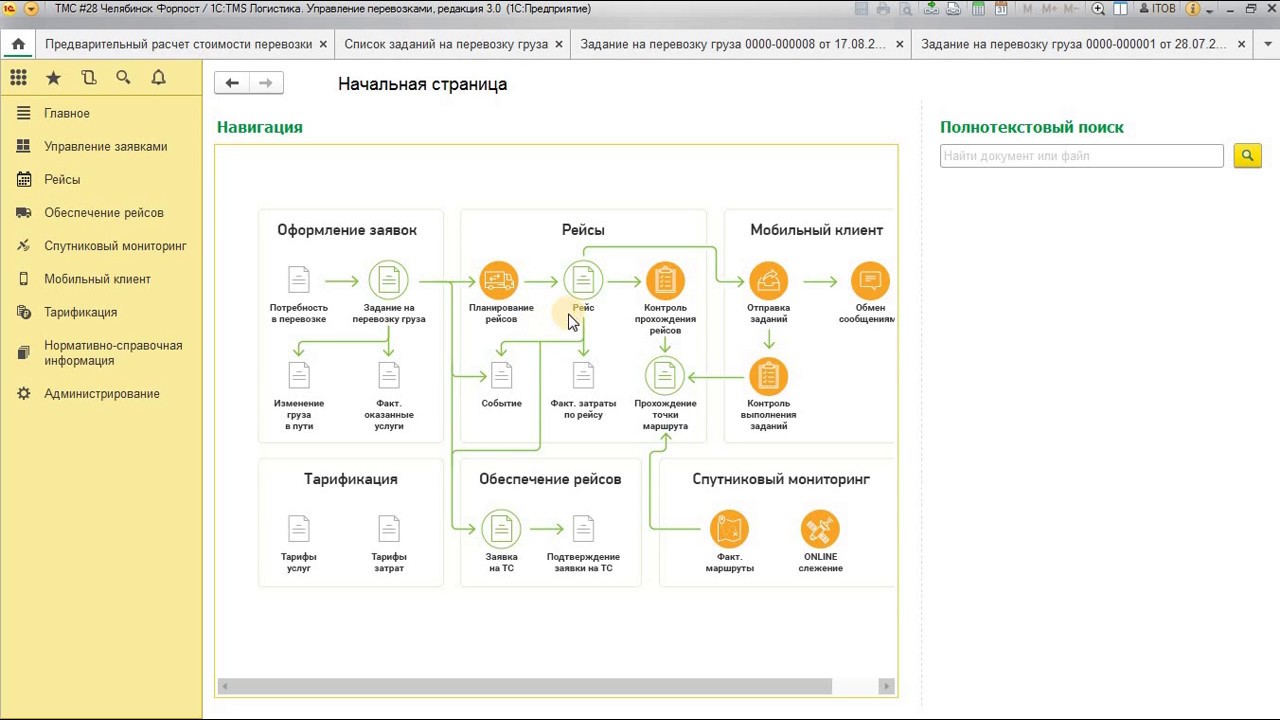The width and height of the screenshot is (1280, 720).
Task: Click 'Тарифы затрат' document icon
Action: (388, 528)
